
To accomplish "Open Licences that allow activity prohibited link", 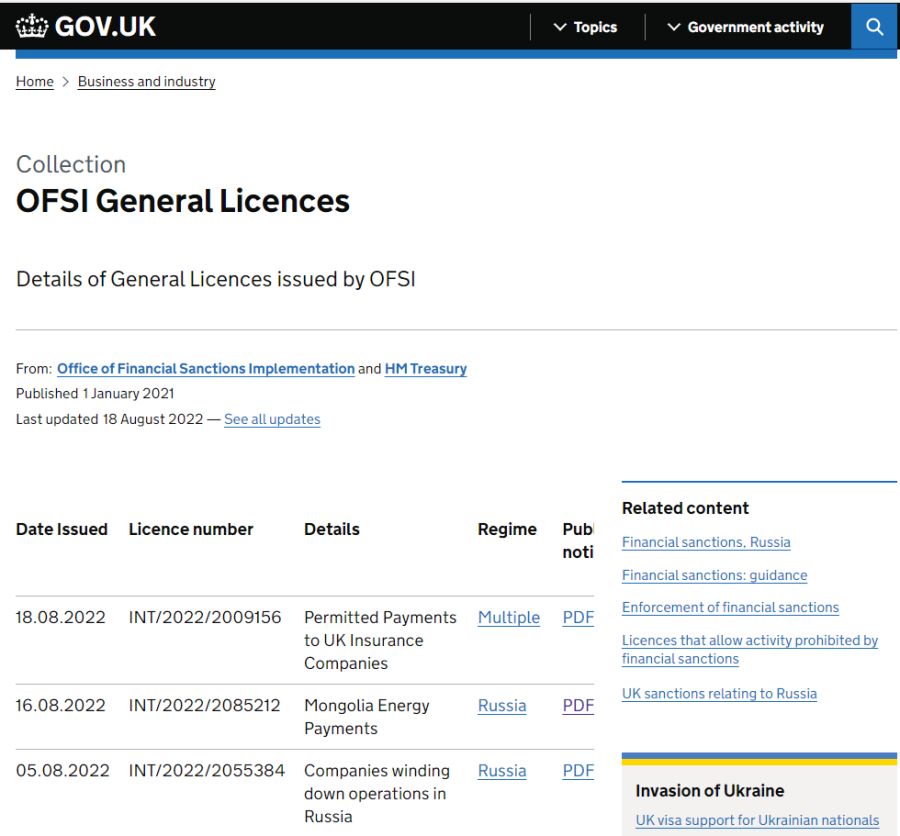I will coord(750,649).
